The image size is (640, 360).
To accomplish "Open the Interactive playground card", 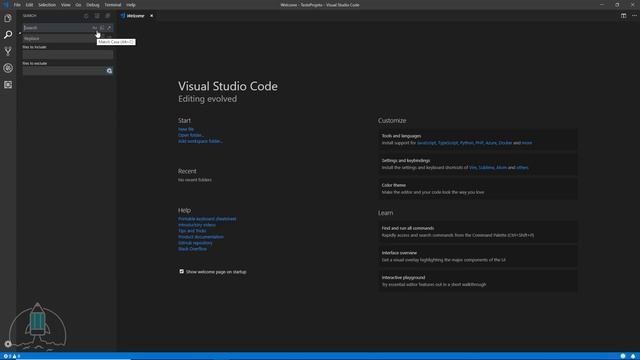I will (478, 281).
